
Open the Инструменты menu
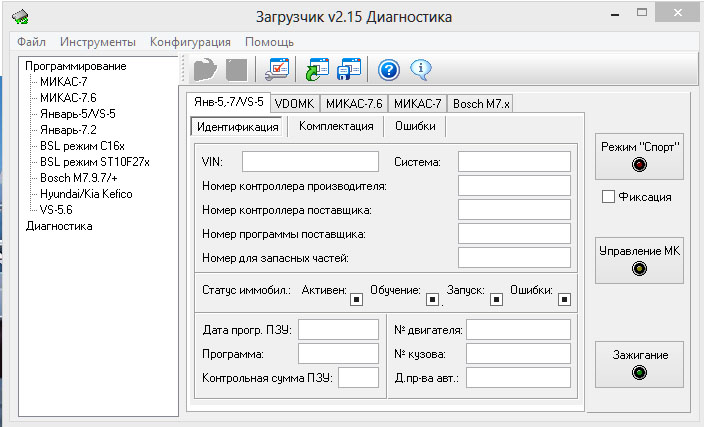[x=97, y=42]
